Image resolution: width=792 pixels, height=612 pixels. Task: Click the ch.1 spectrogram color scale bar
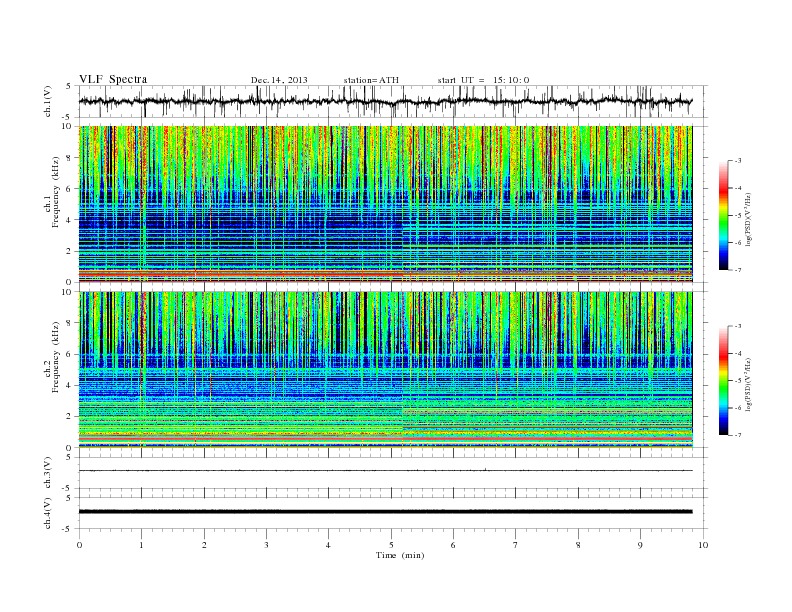pyautogui.click(x=723, y=215)
